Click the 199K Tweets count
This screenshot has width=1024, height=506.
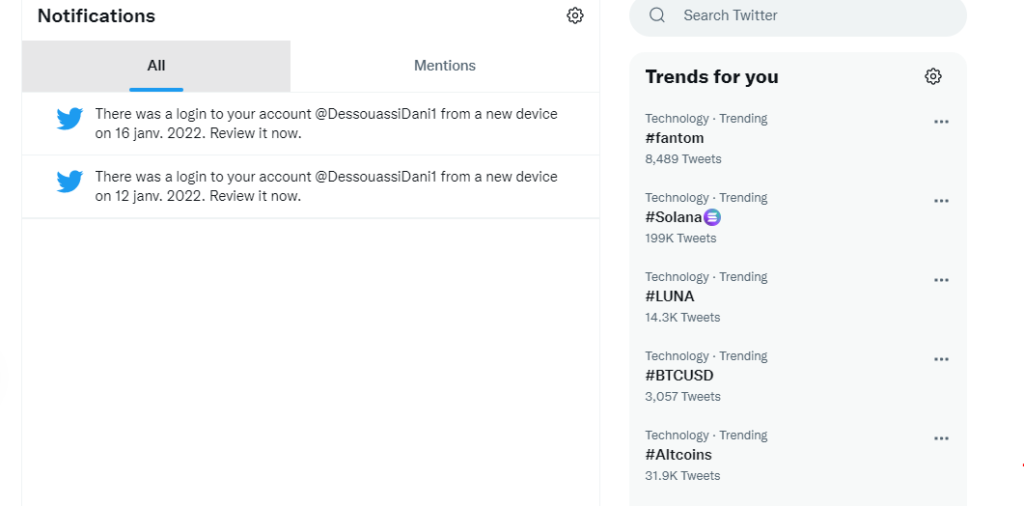tap(680, 238)
